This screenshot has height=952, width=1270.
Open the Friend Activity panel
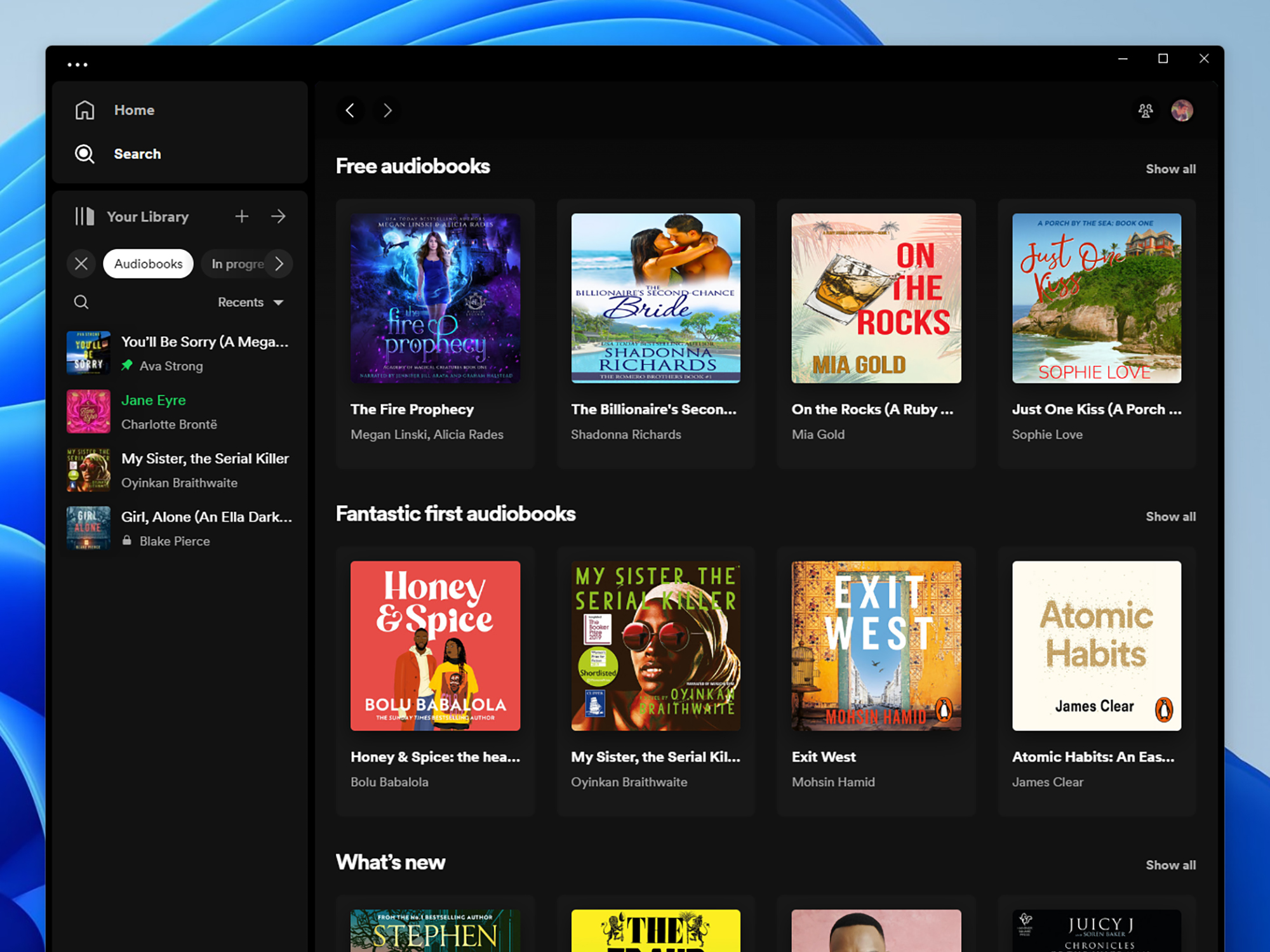point(1146,110)
